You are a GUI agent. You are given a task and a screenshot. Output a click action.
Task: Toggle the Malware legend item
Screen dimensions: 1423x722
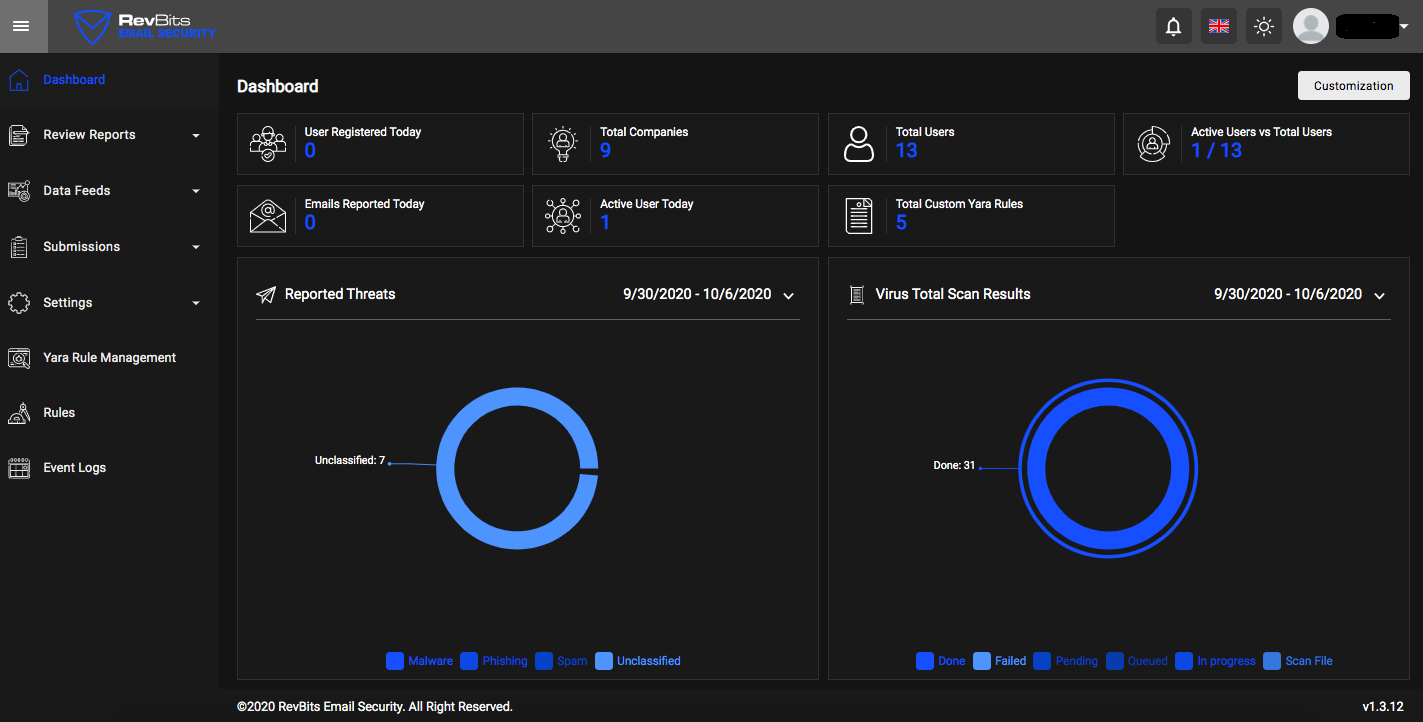pos(420,661)
